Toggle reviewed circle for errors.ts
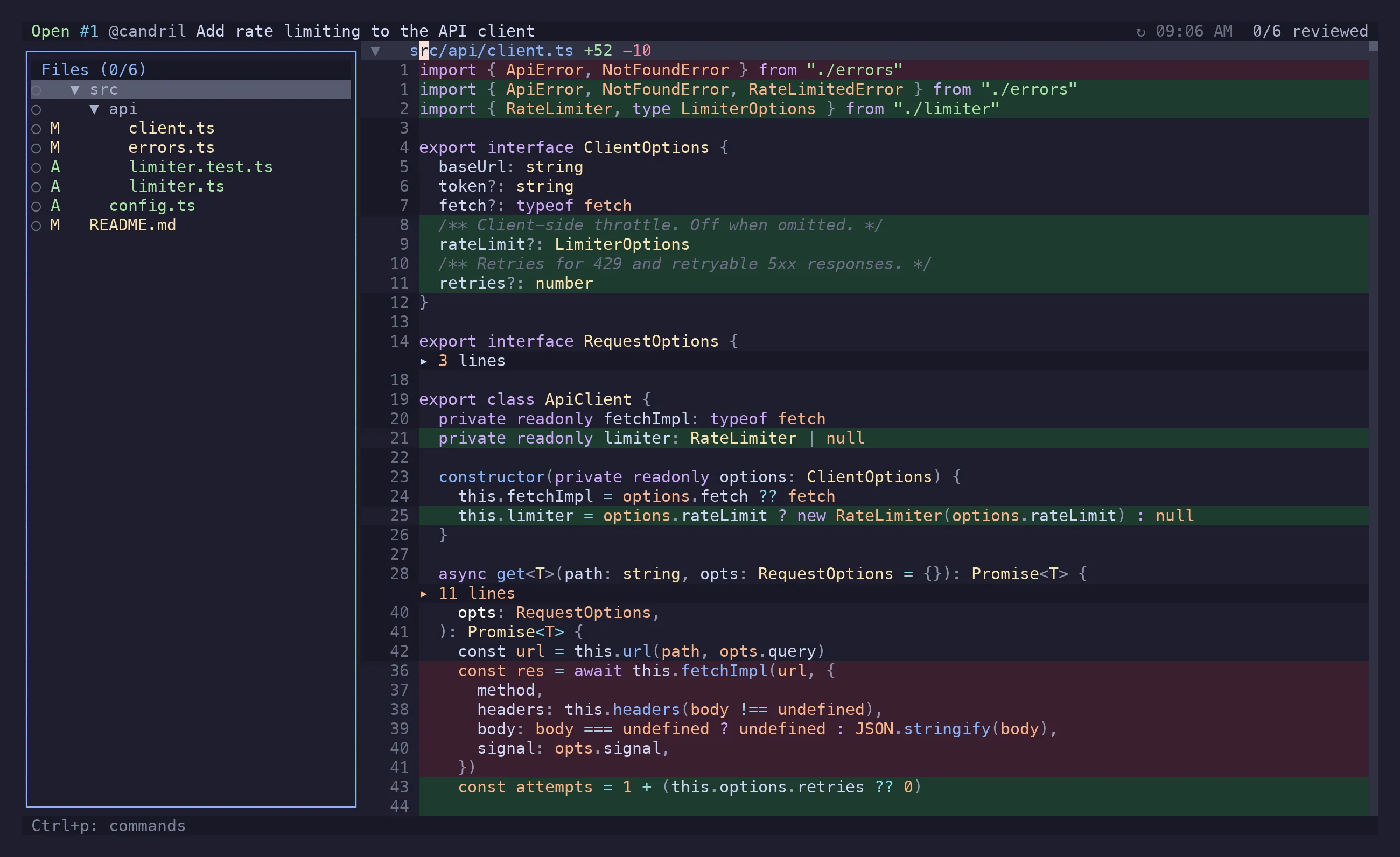Screen dimensions: 1400x857 point(37,148)
